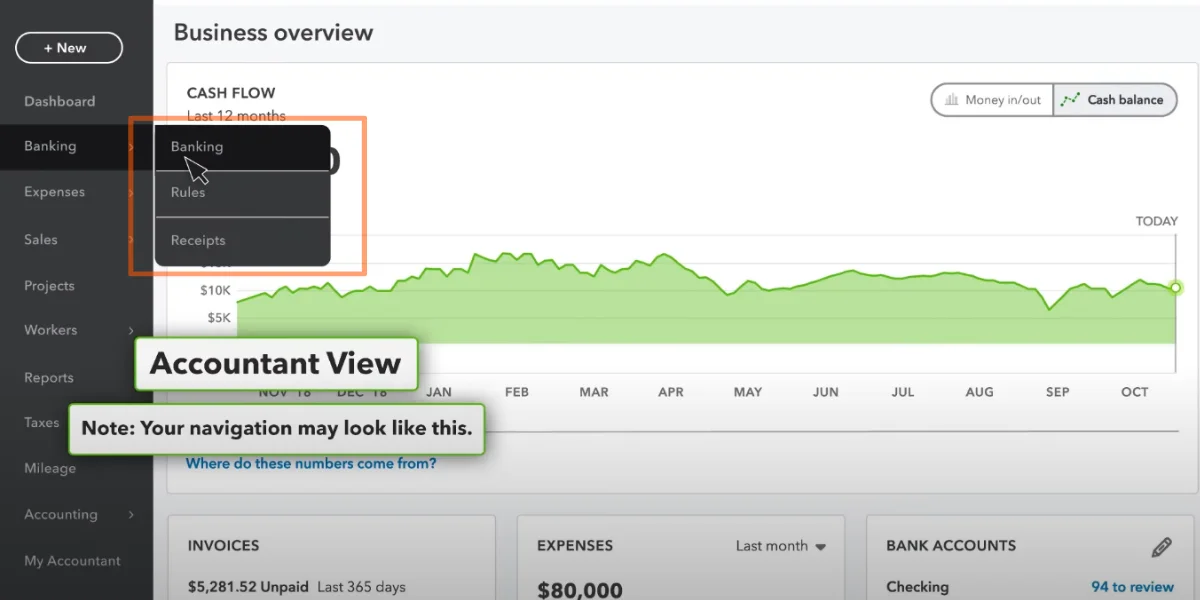Click the $80,000 expenses total

pos(580,590)
